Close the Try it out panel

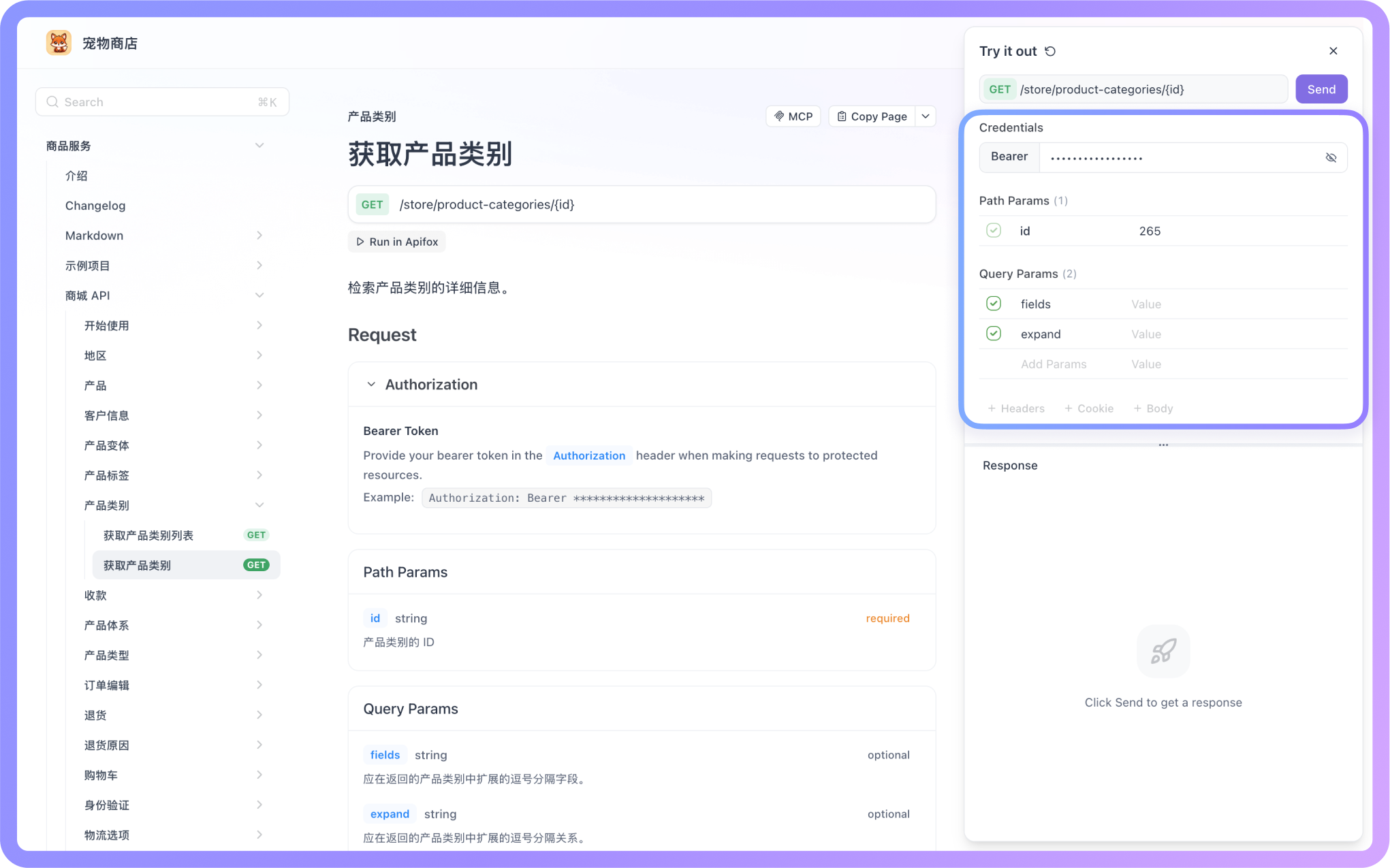[x=1333, y=51]
